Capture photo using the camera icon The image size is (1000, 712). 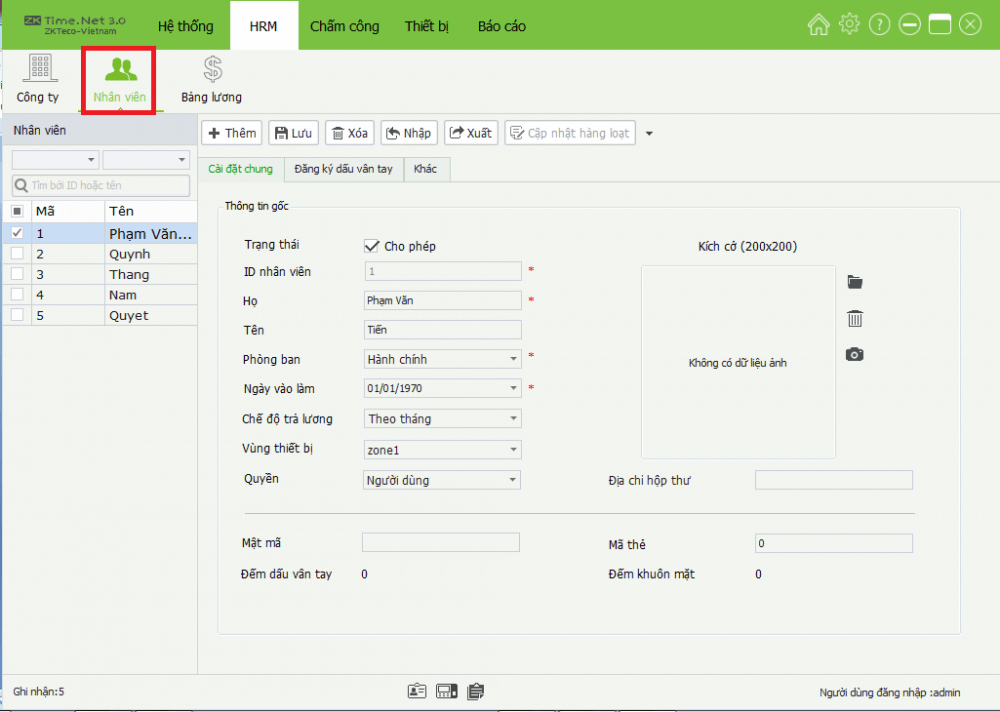854,354
